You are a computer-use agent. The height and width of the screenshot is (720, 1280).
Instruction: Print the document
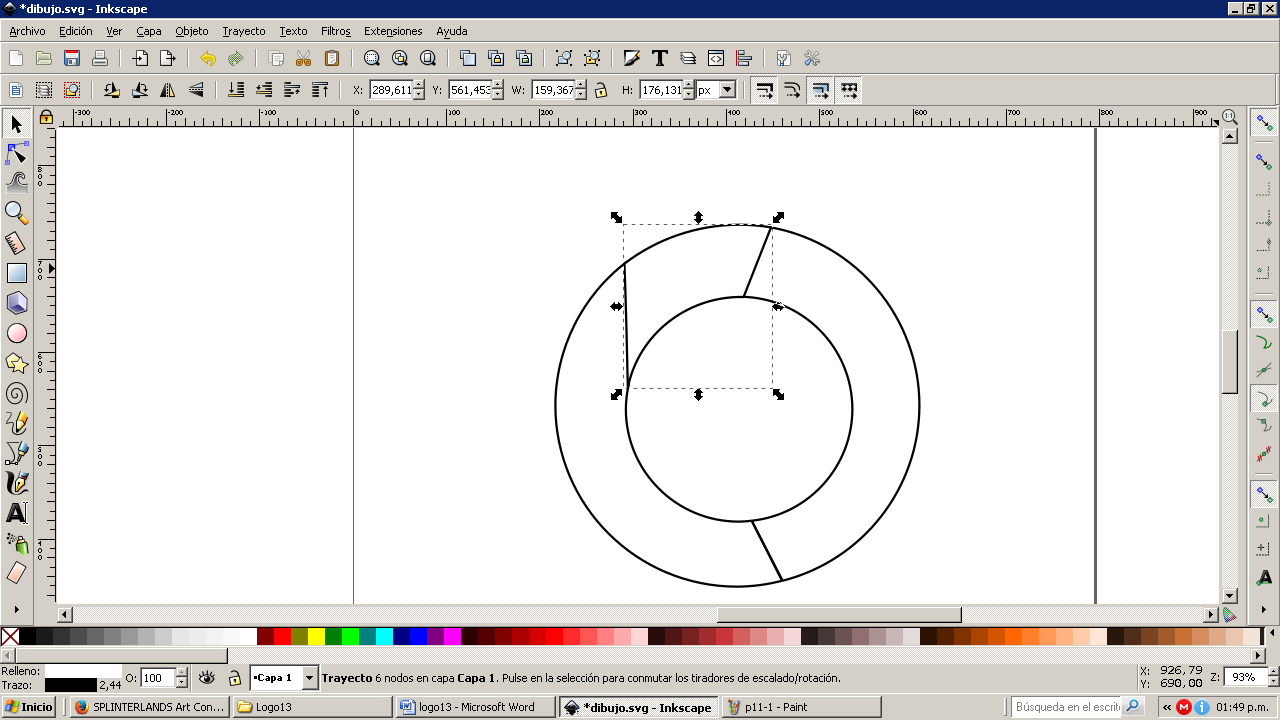pyautogui.click(x=100, y=58)
